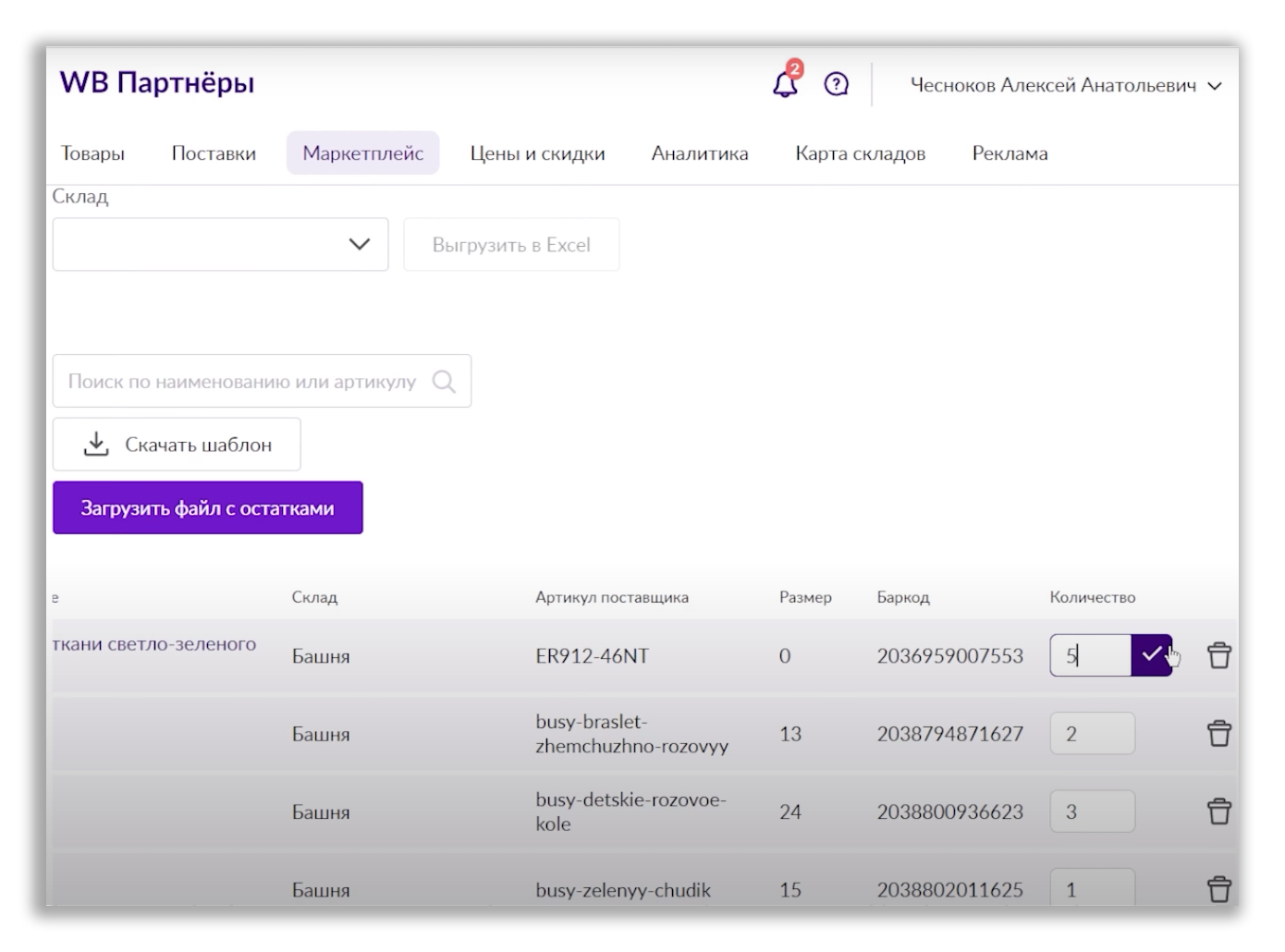Delete the ER912-46NT row via trash icon

point(1219,655)
